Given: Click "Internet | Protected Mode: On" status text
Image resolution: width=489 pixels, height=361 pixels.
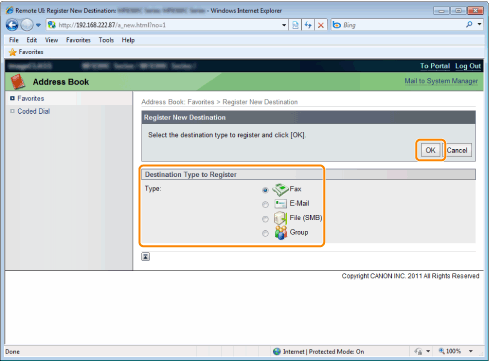Looking at the screenshot, I should [x=323, y=352].
